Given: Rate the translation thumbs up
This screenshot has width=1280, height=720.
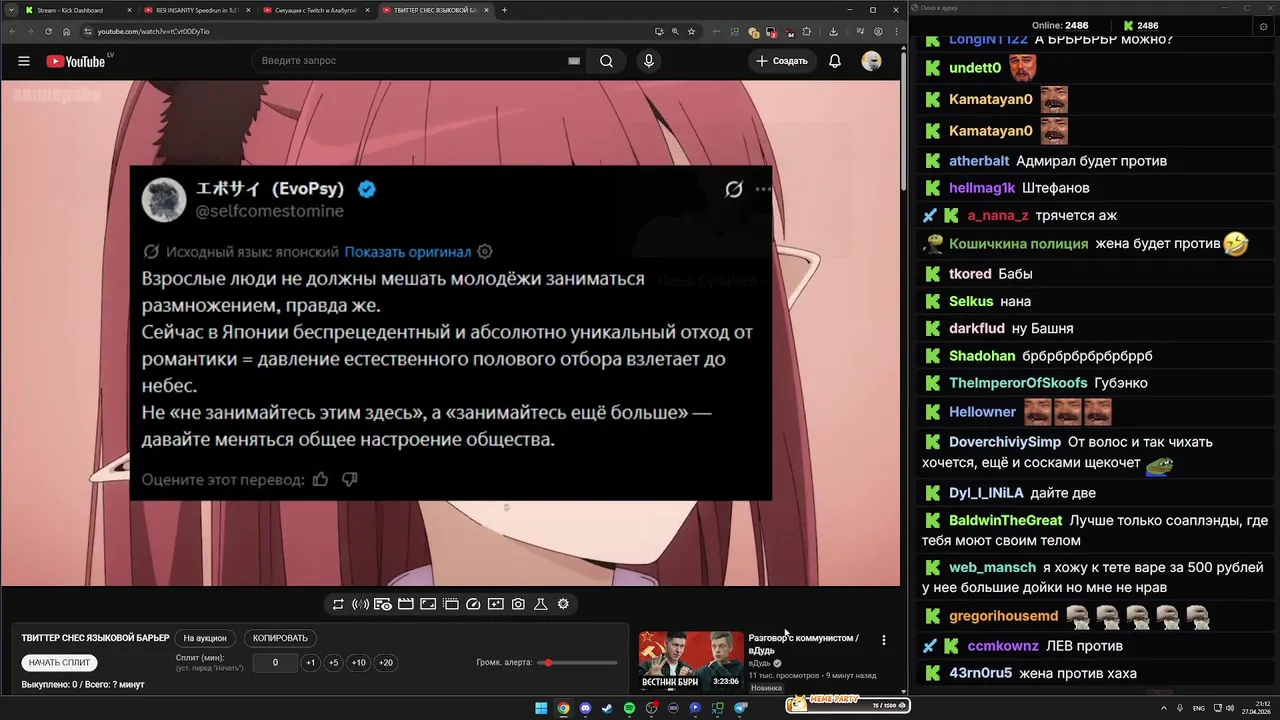Looking at the screenshot, I should click(x=320, y=479).
